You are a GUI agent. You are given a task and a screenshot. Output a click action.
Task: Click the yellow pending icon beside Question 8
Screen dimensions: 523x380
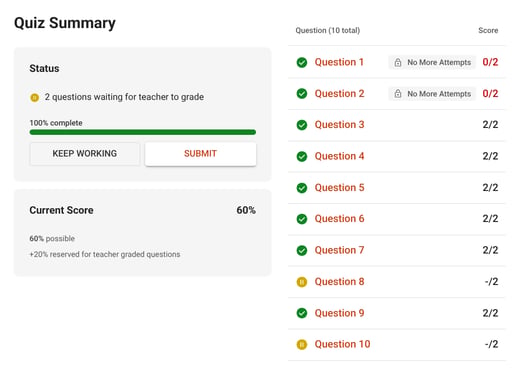pos(302,282)
